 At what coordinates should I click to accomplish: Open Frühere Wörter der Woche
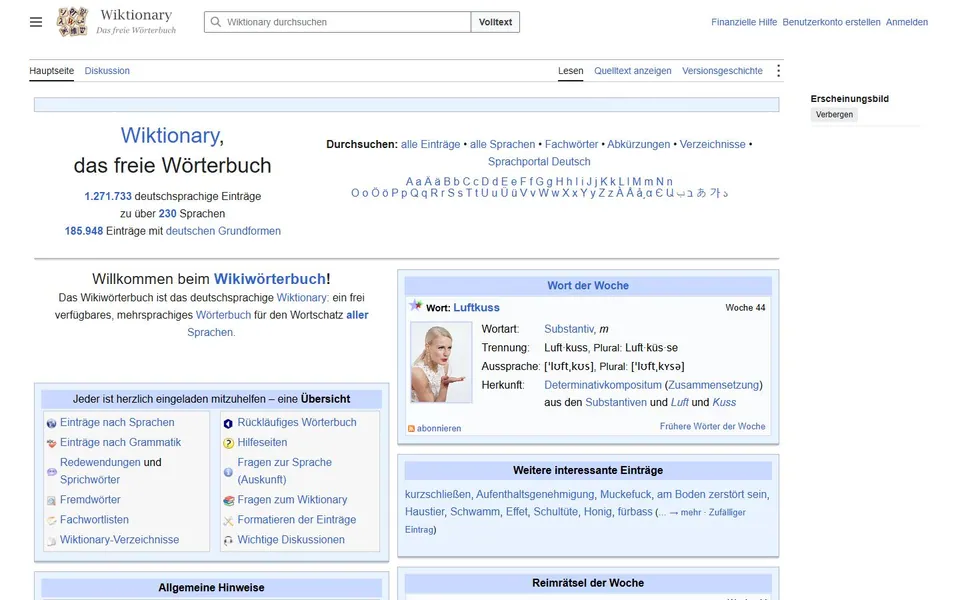(713, 426)
